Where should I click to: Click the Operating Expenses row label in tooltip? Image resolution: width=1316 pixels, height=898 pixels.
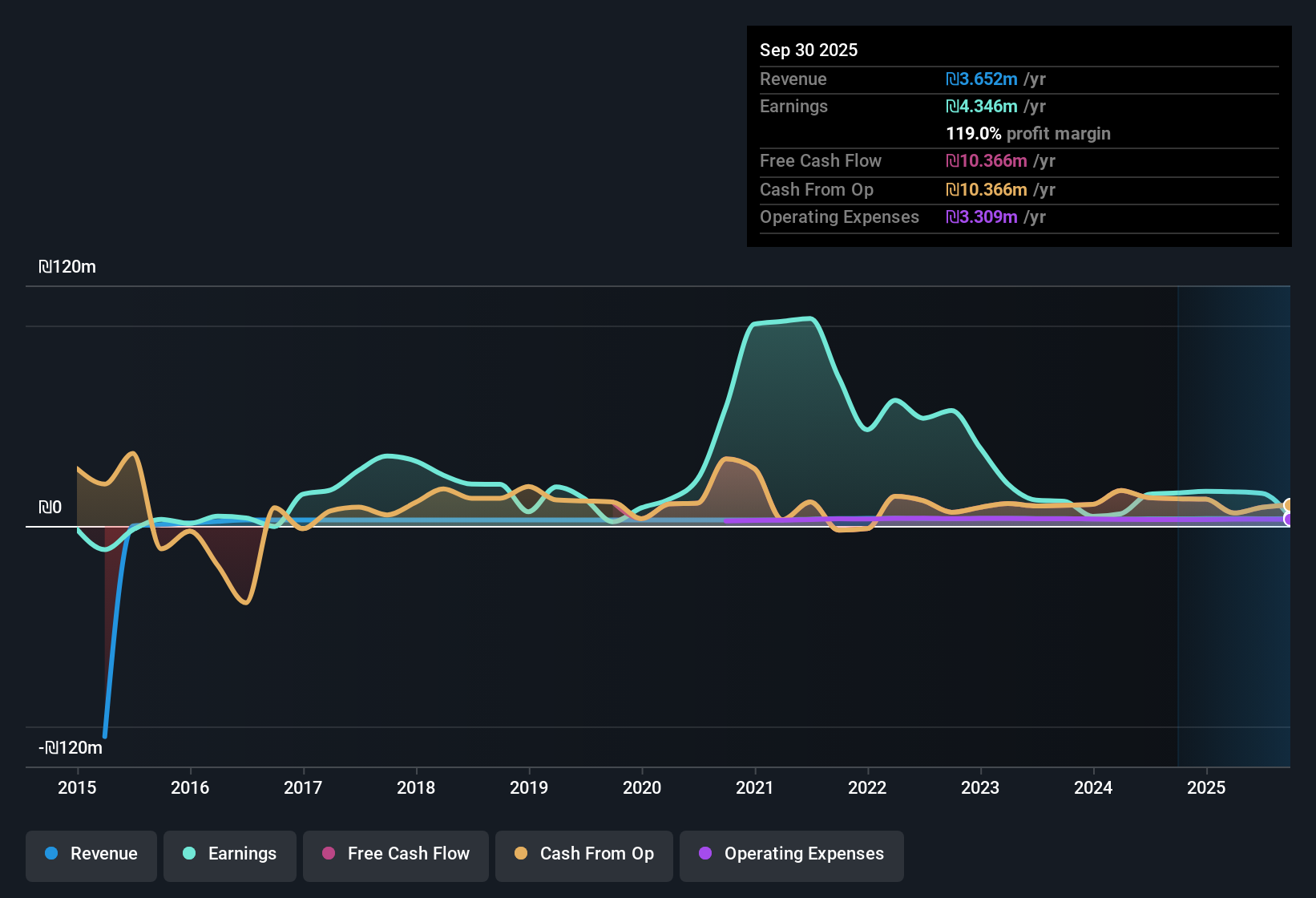click(x=839, y=217)
